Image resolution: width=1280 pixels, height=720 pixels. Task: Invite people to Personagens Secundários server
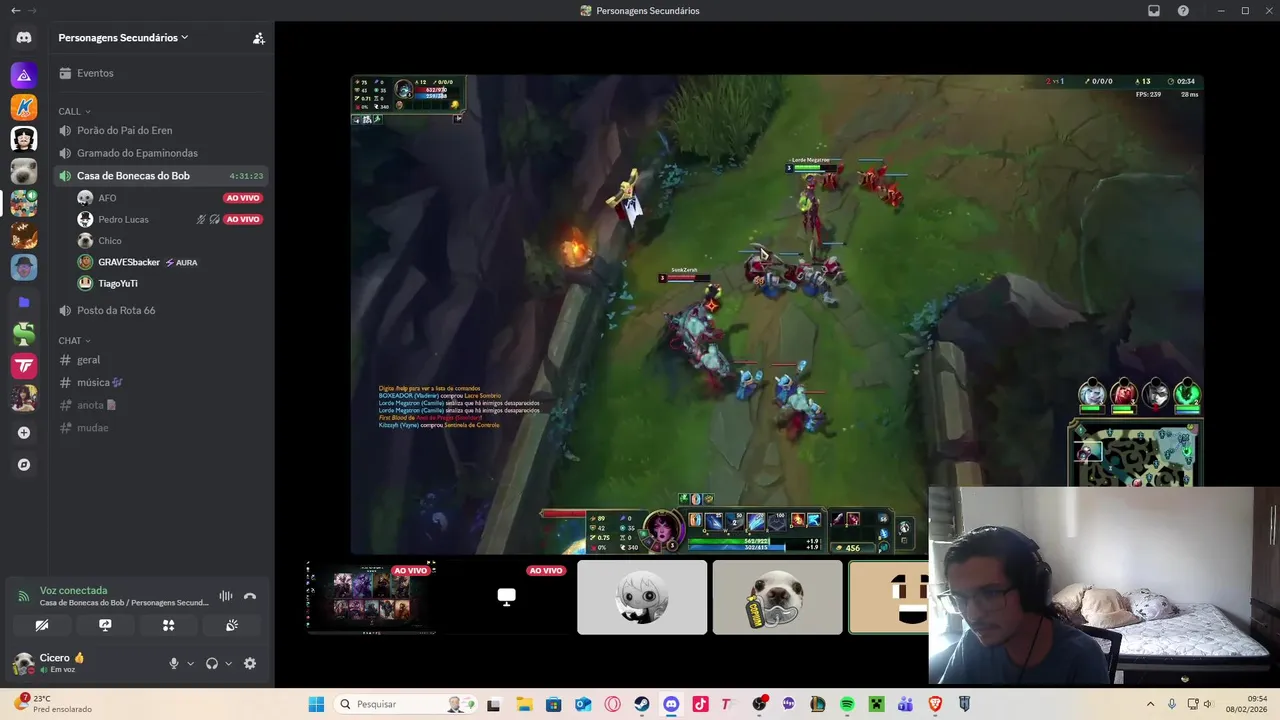(259, 38)
